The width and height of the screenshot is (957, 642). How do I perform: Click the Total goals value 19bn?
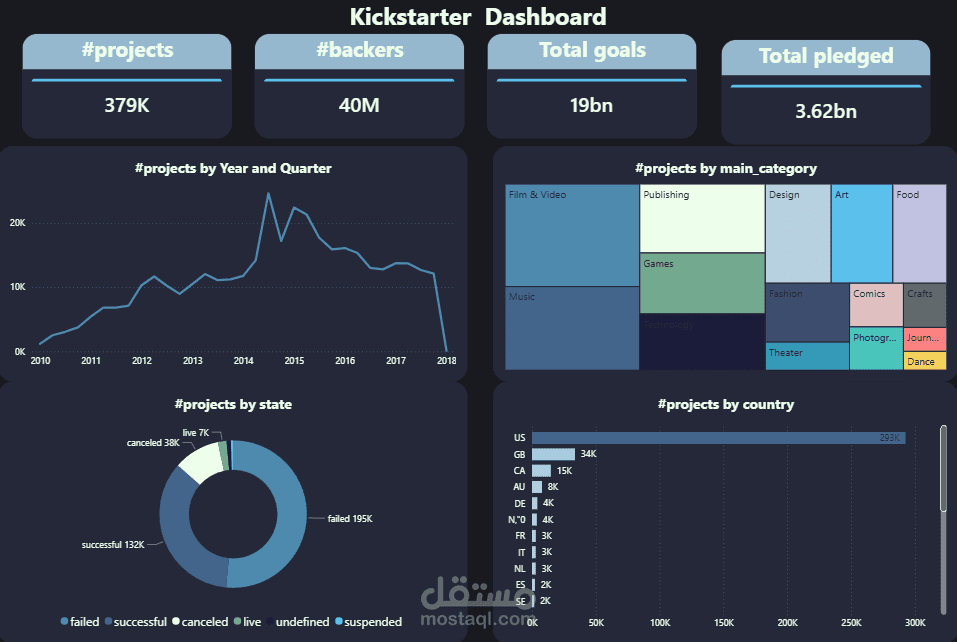(591, 106)
